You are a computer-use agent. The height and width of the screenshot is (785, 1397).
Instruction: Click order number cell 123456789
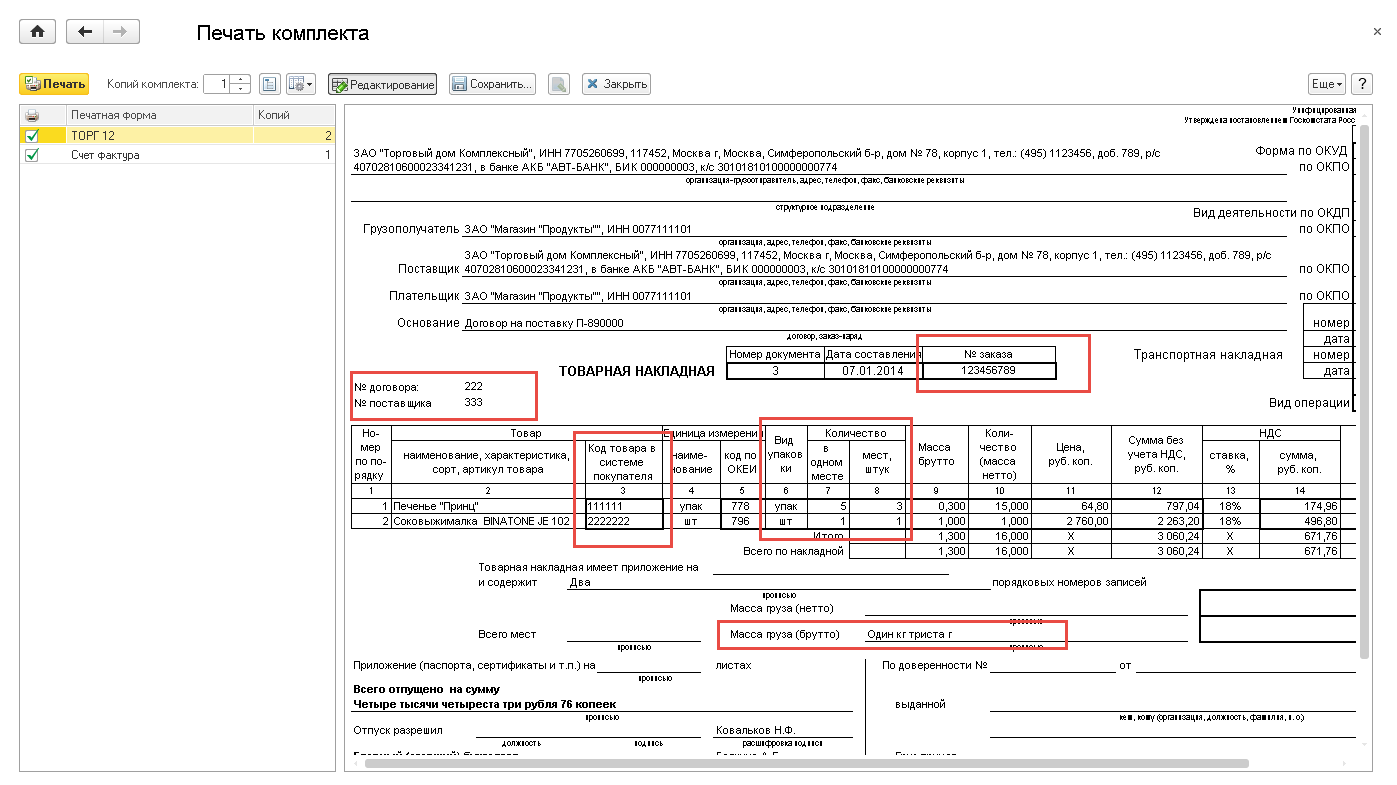click(988, 371)
